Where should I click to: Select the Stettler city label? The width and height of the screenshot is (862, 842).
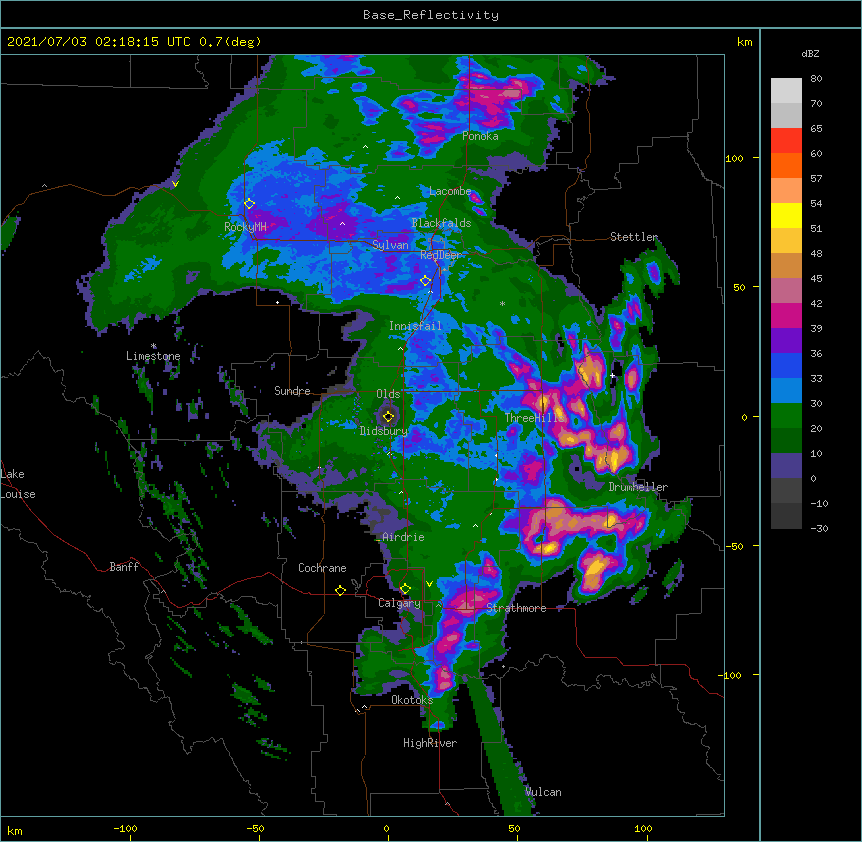(634, 237)
